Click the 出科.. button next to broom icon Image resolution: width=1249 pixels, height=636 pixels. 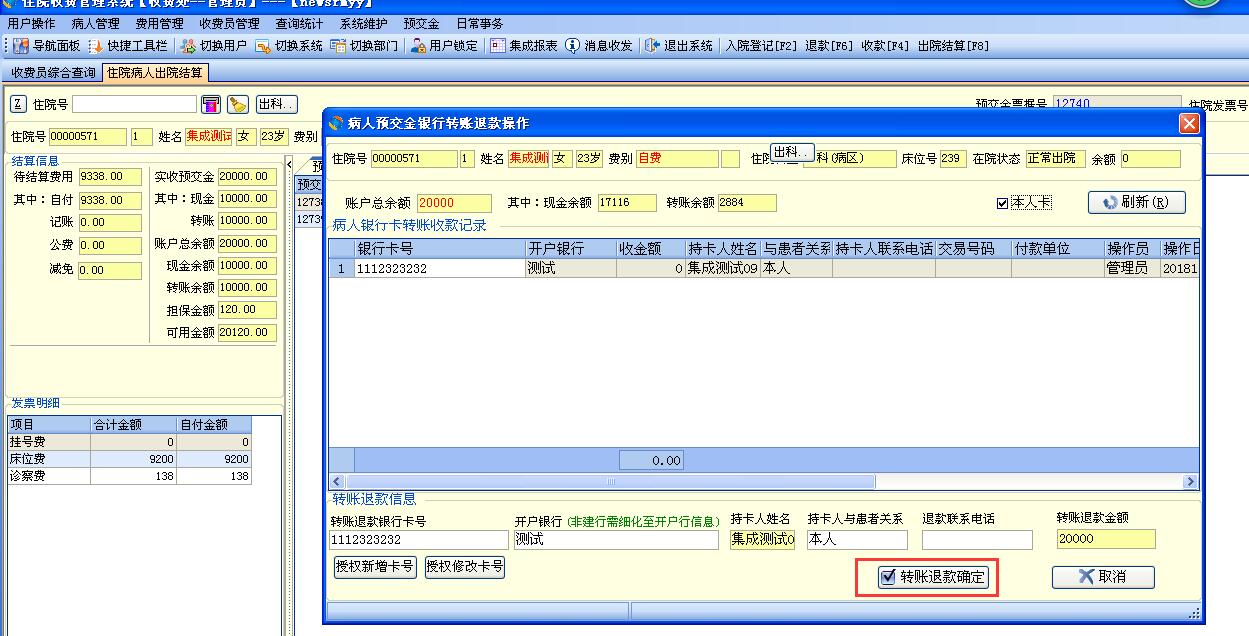click(277, 104)
